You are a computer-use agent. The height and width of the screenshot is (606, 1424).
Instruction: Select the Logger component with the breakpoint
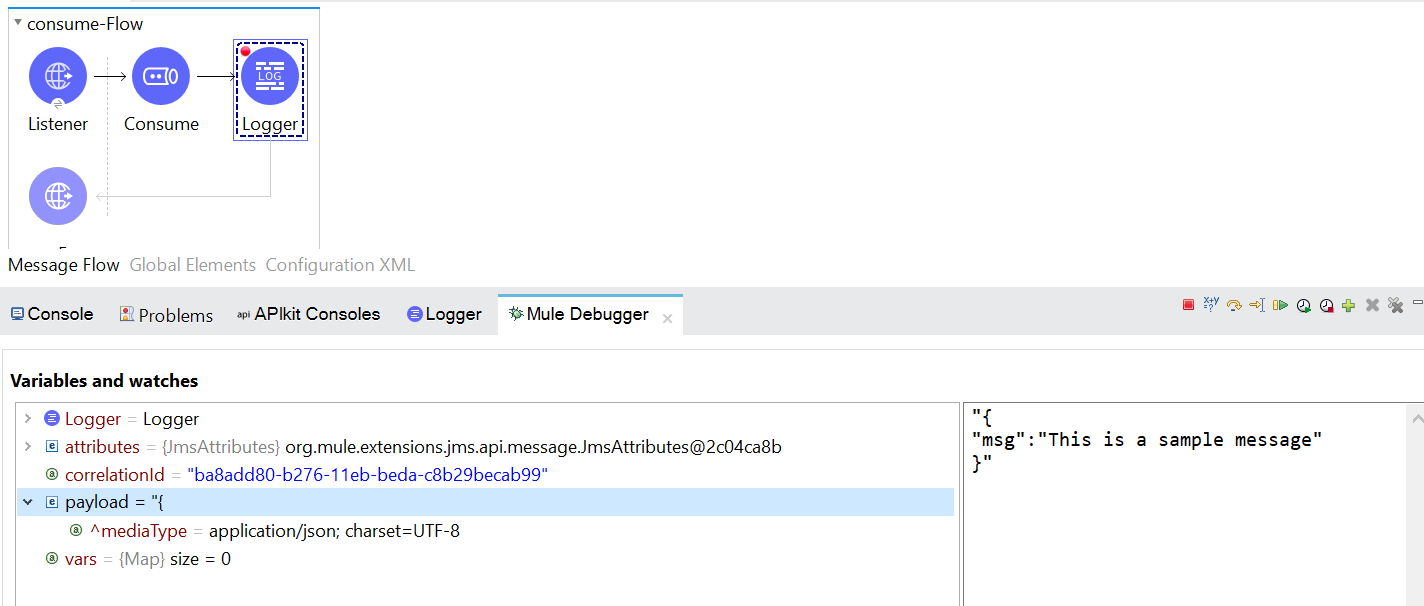tap(270, 75)
